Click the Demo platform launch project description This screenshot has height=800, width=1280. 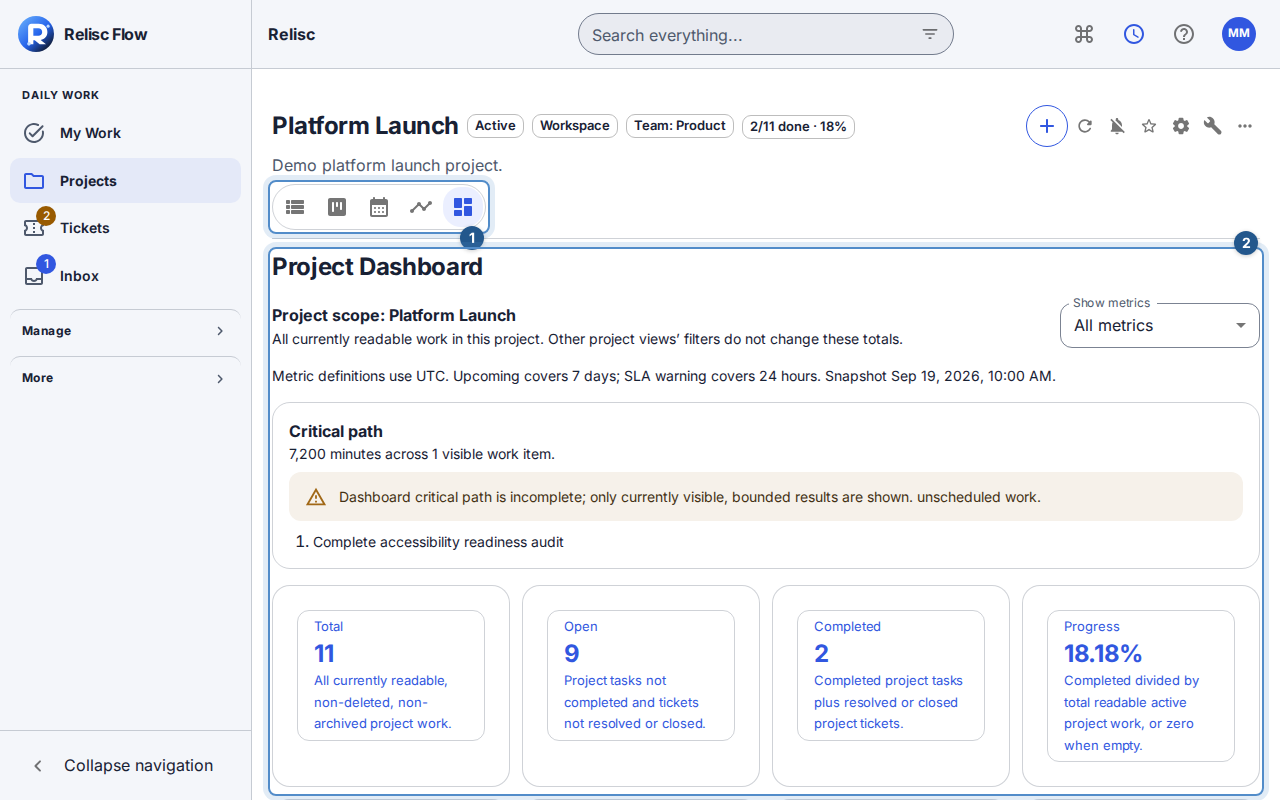pyautogui.click(x=387, y=165)
